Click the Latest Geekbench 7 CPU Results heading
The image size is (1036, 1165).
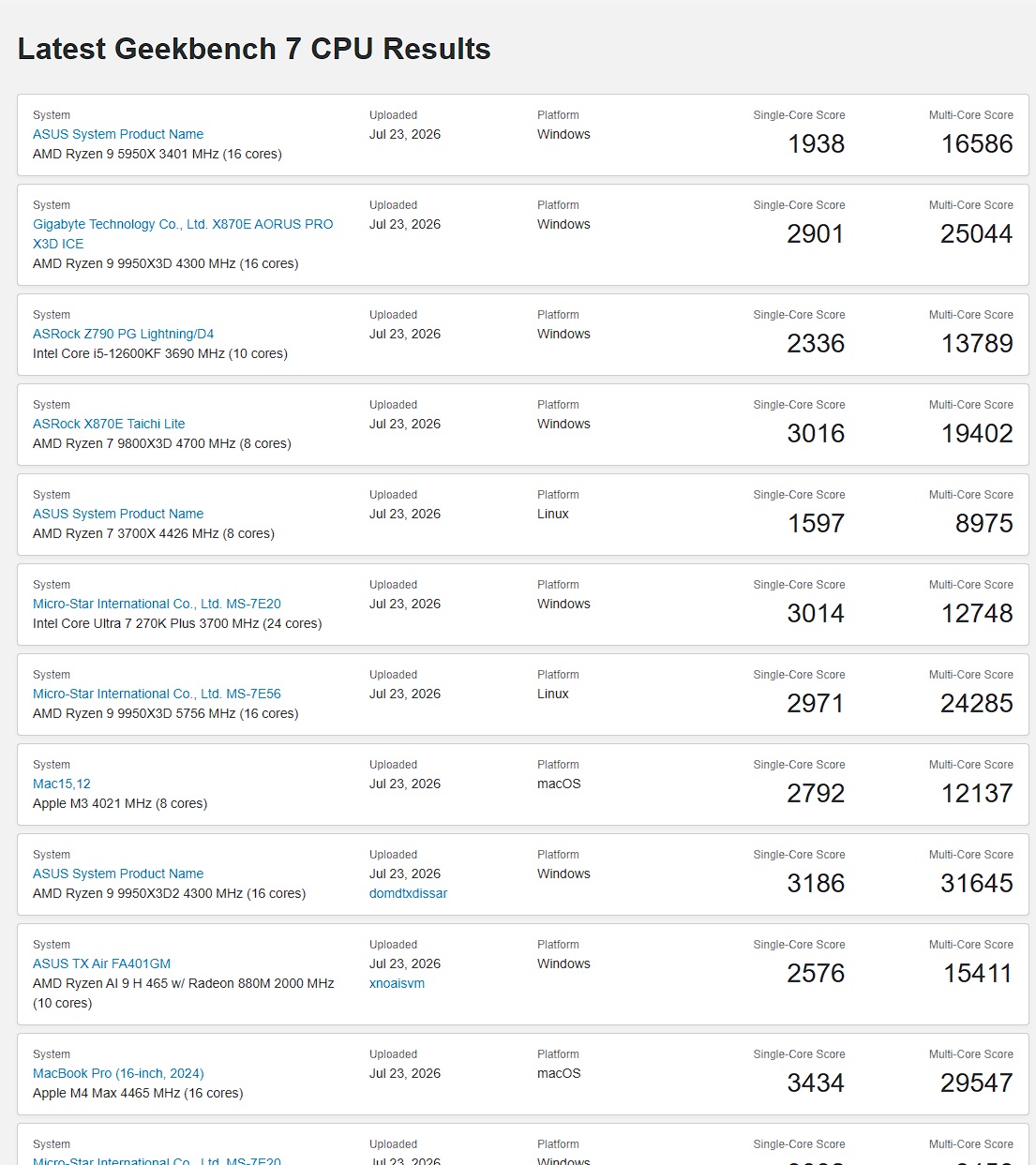[x=254, y=49]
